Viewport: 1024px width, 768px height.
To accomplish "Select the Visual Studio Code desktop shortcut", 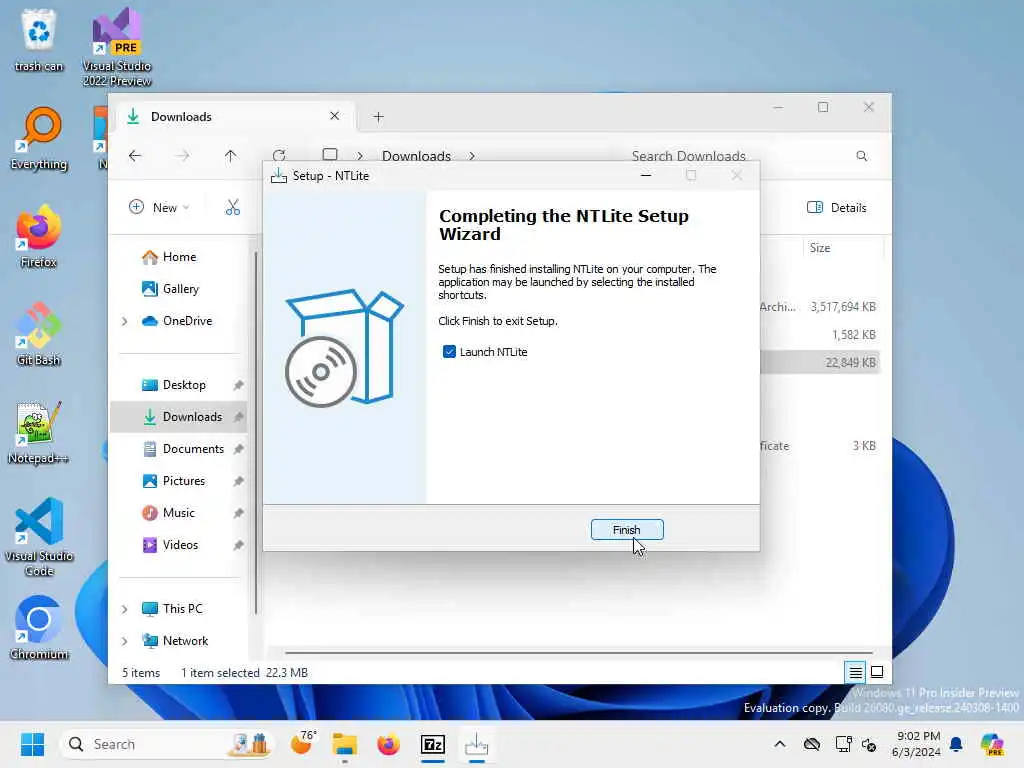I will pos(39,537).
